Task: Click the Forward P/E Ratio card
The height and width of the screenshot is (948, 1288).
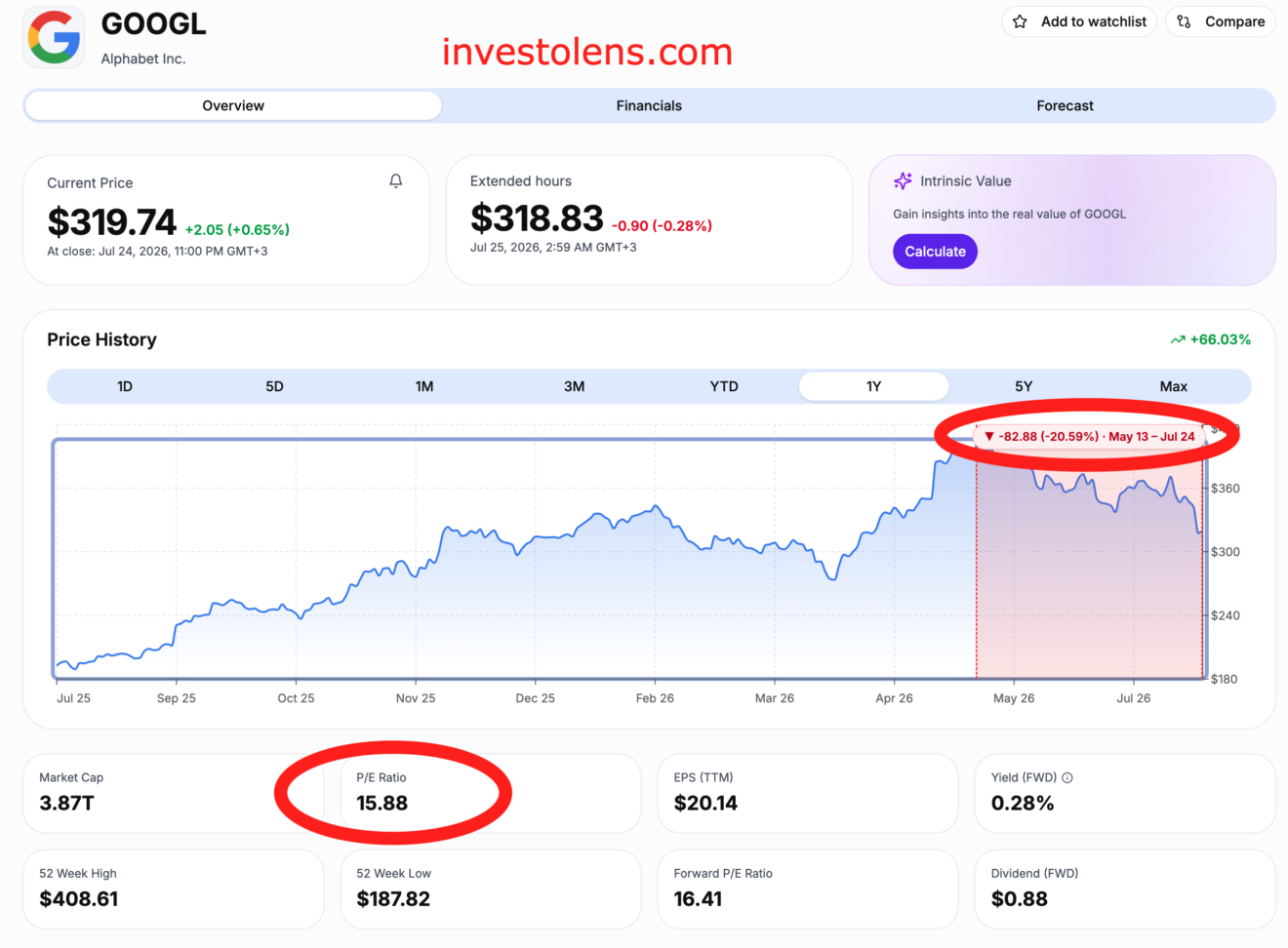Action: pyautogui.click(x=808, y=889)
